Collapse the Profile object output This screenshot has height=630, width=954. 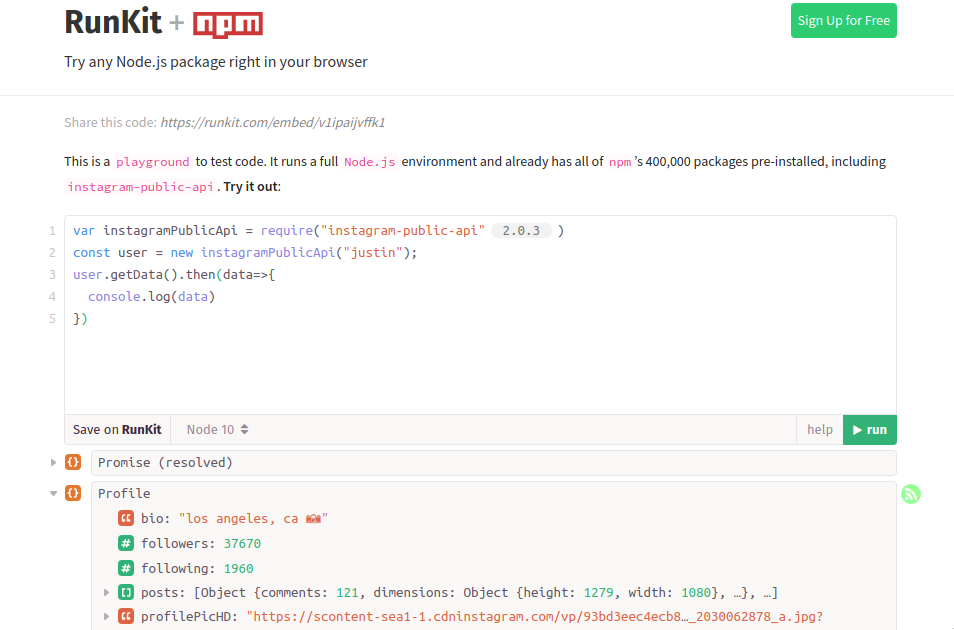(x=53, y=493)
